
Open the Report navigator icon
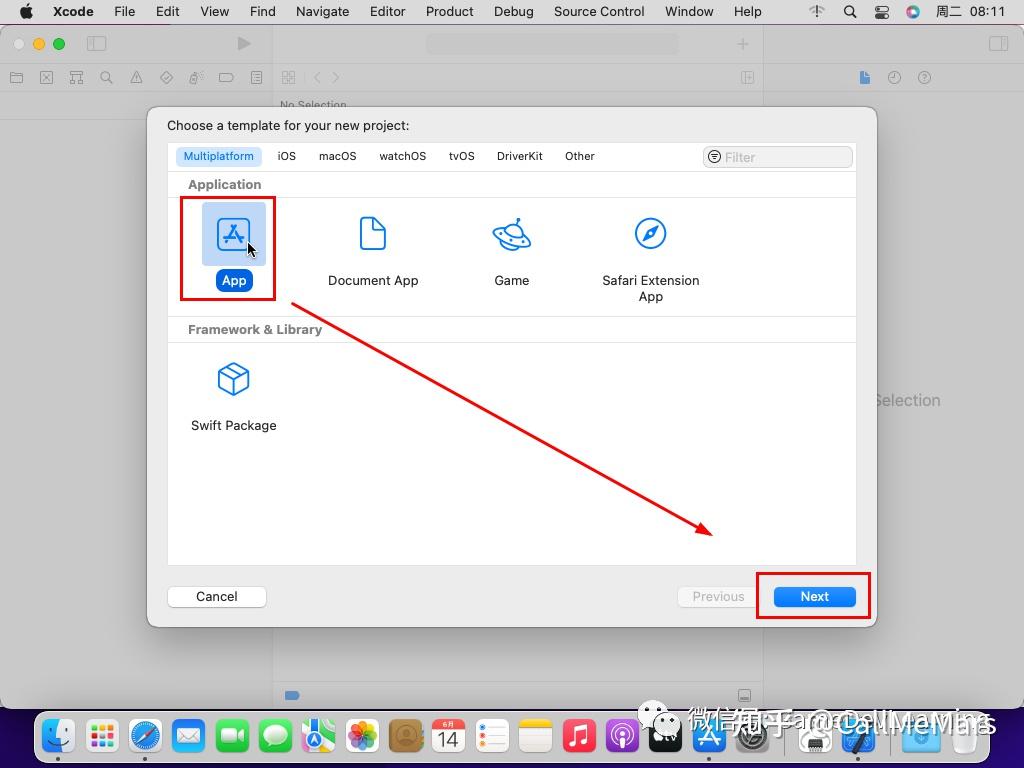256,78
